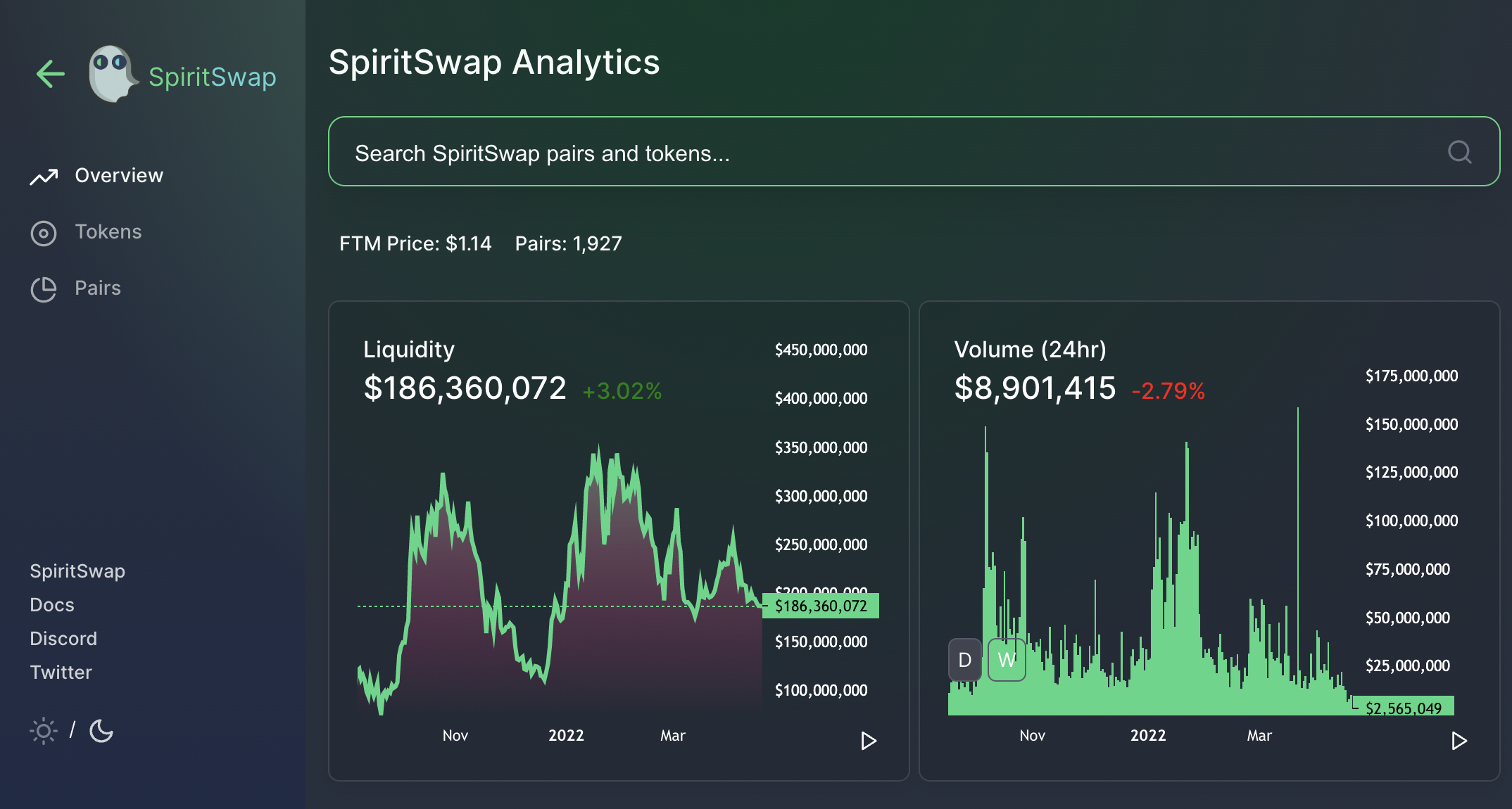Screen dimensions: 1512x809
Task: Click the +3.02% liquidity change value
Action: point(622,390)
